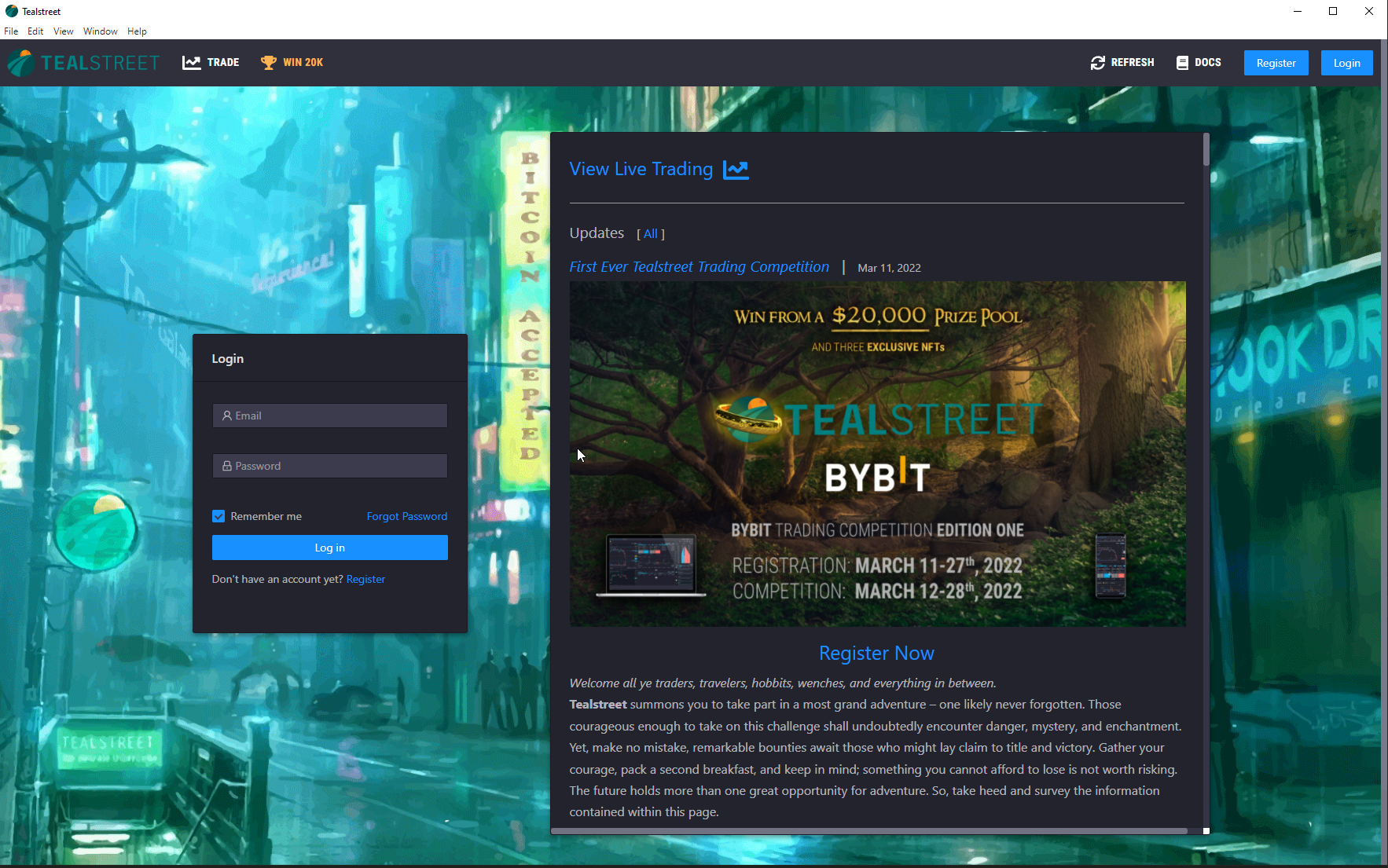Click the Log in button in the form

[330, 548]
